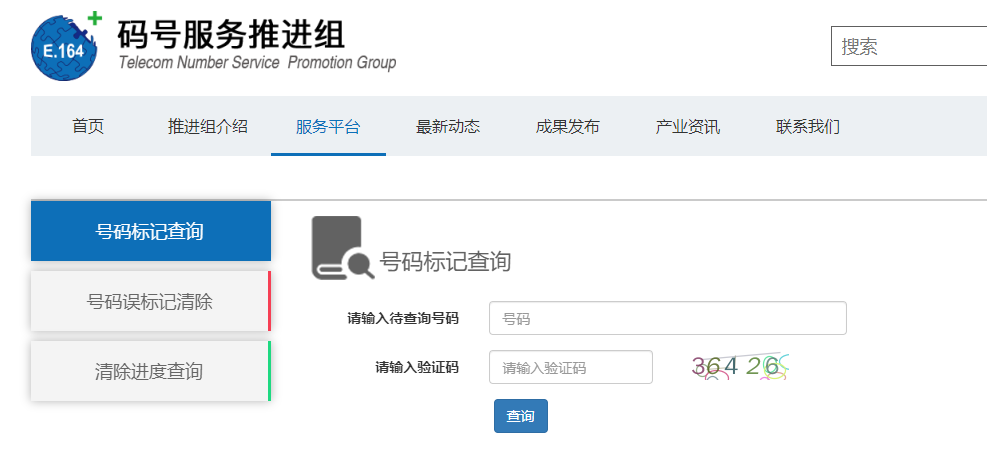The width and height of the screenshot is (987, 476).
Task: Go to the 最新动态 menu item
Action: (448, 127)
